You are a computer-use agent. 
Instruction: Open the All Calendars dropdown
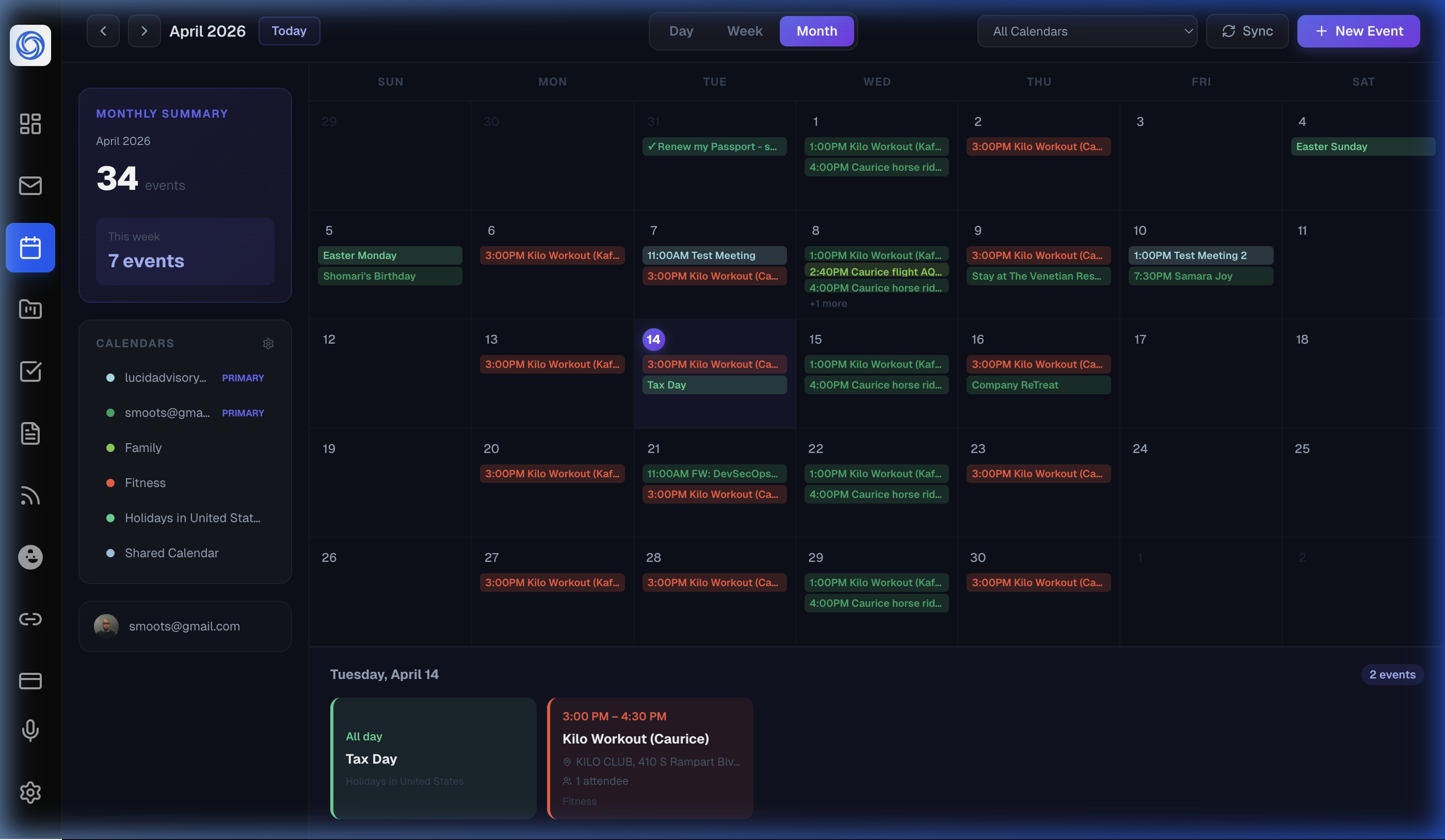tap(1087, 31)
